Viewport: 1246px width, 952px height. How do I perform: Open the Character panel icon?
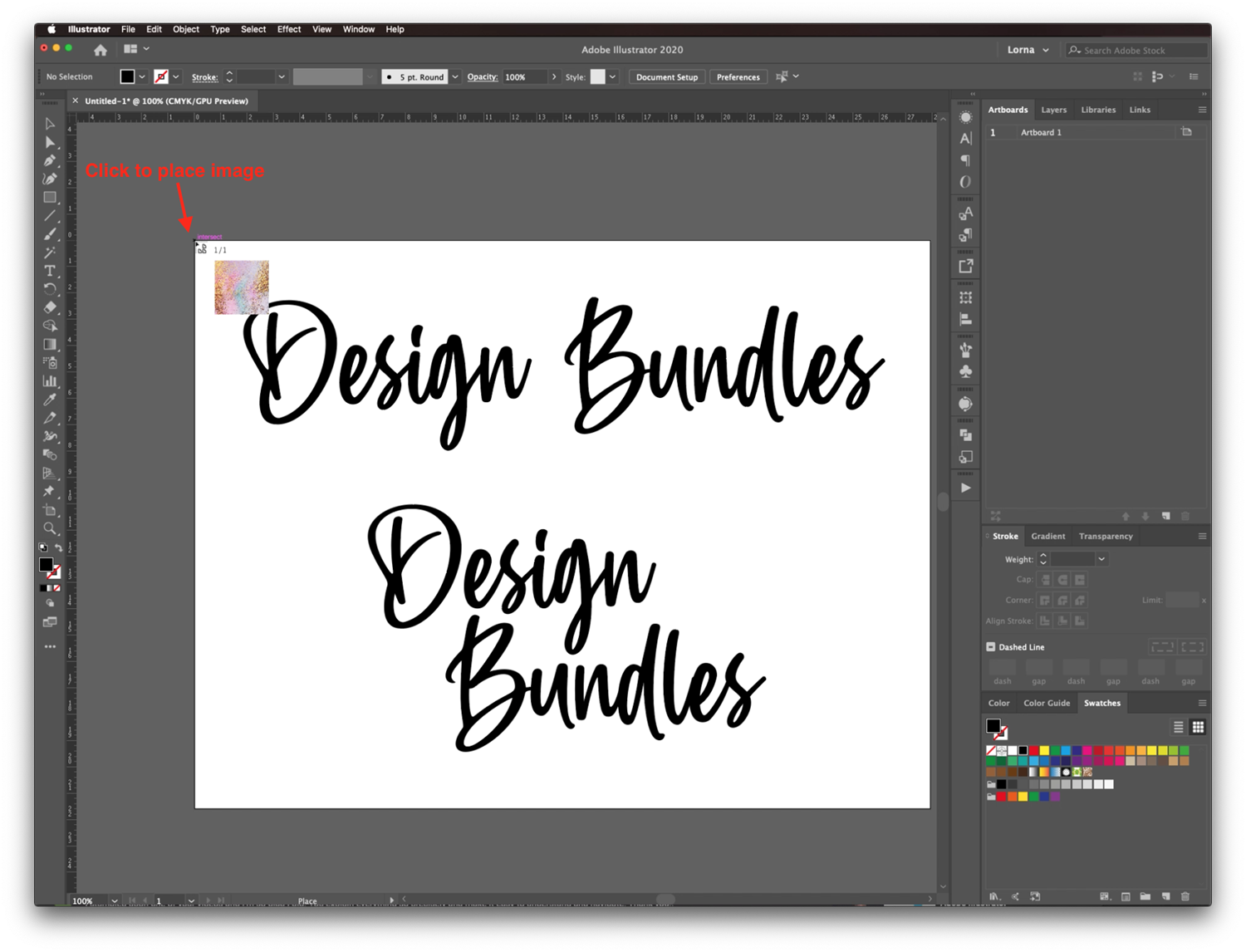click(x=965, y=139)
